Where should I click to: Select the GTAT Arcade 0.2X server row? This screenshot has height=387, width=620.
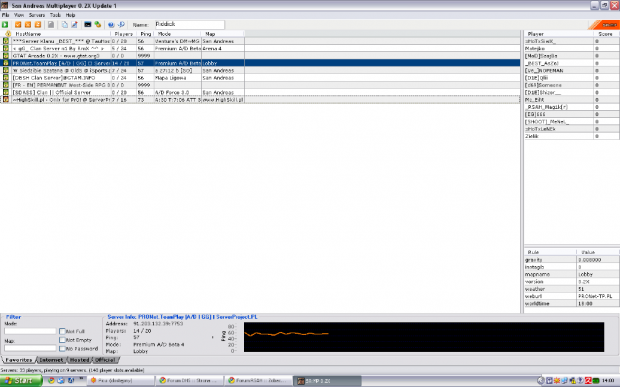coord(260,56)
